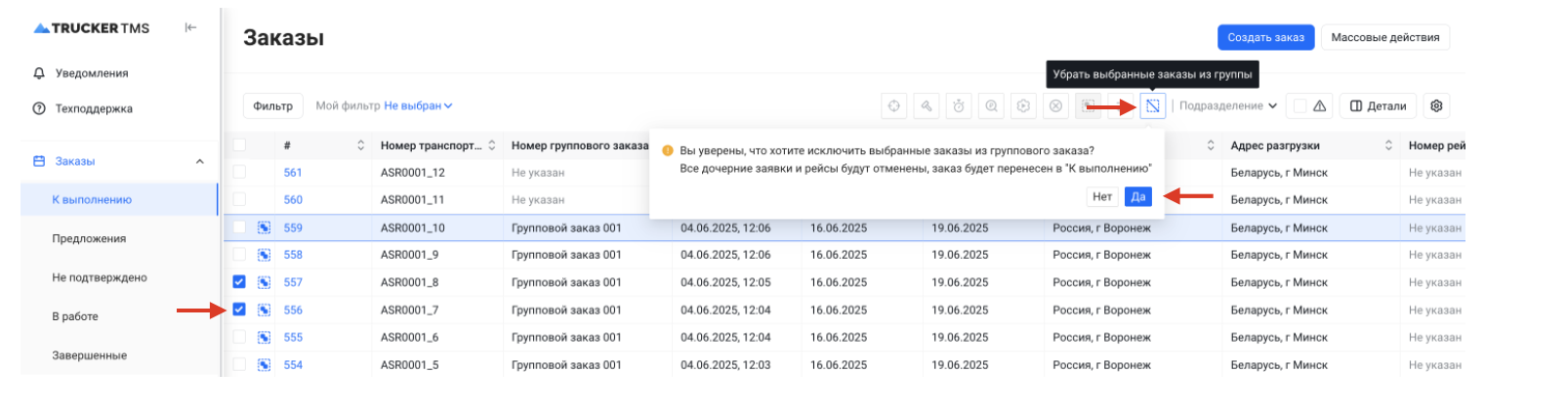The image size is (1568, 414).
Task: Click remove selected orders from group icon
Action: [1153, 106]
